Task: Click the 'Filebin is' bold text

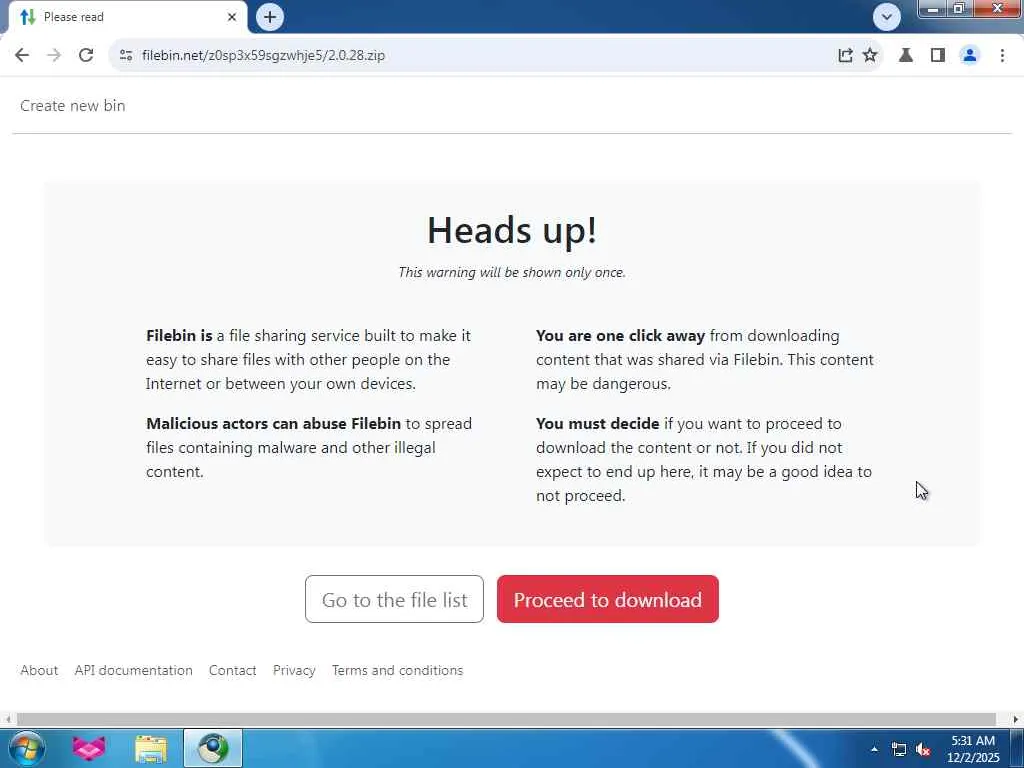Action: pos(179,336)
